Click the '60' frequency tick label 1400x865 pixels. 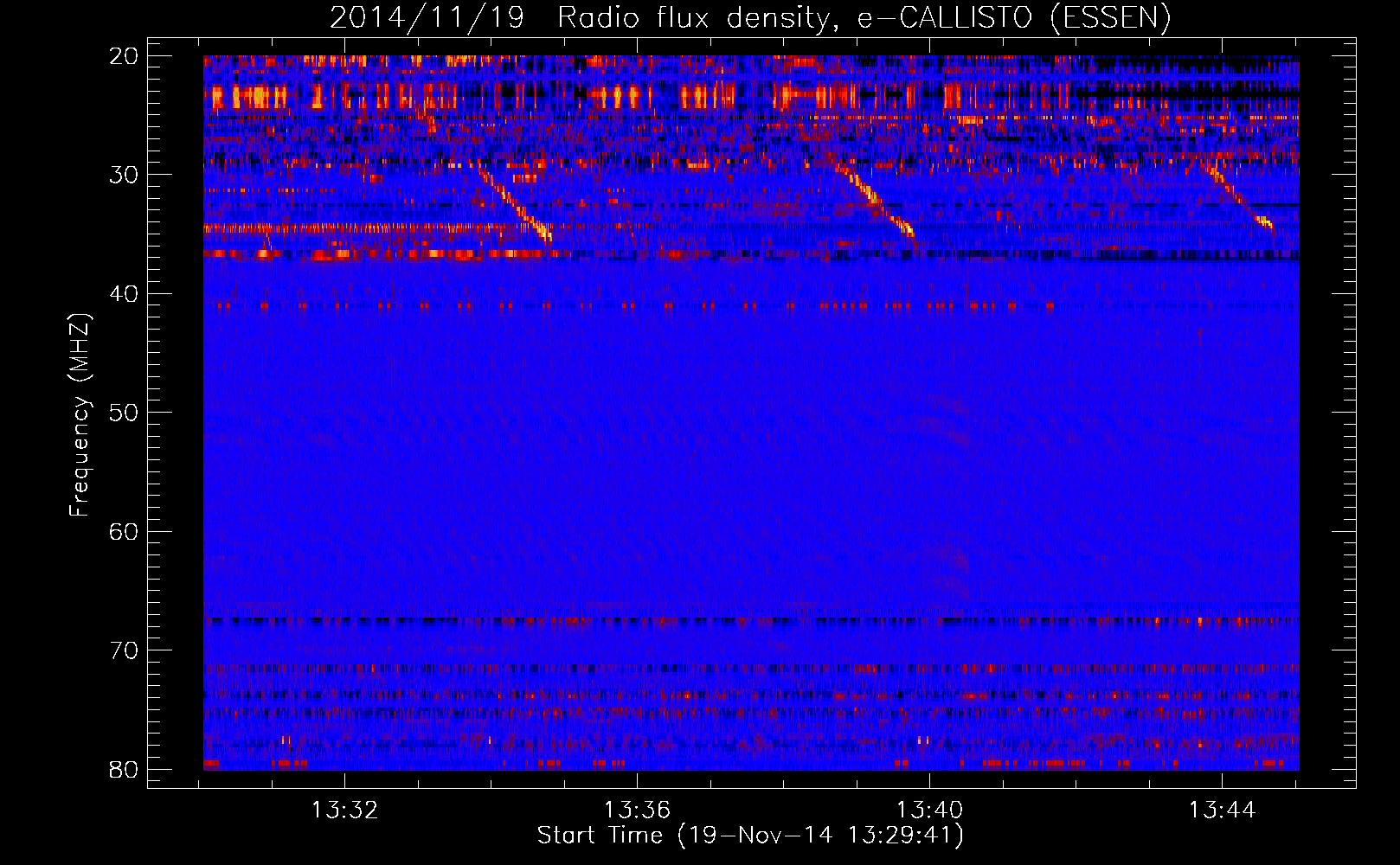(124, 532)
